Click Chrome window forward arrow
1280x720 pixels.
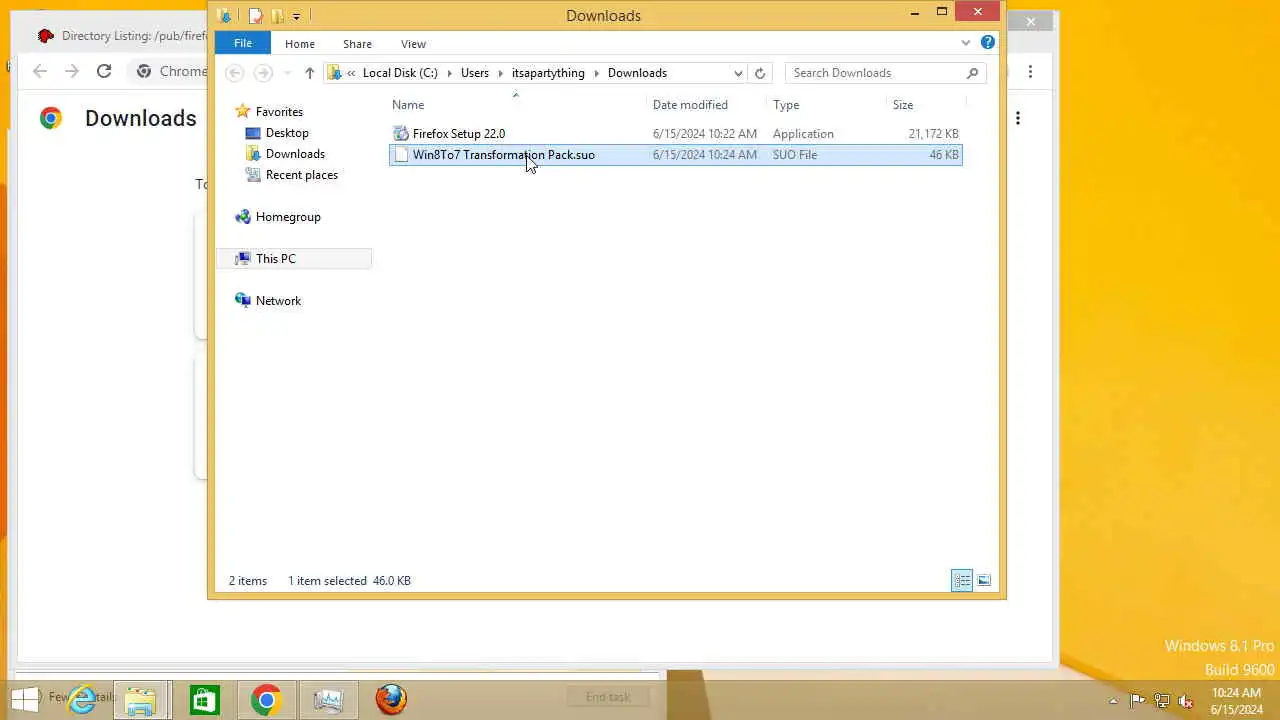[x=72, y=71]
